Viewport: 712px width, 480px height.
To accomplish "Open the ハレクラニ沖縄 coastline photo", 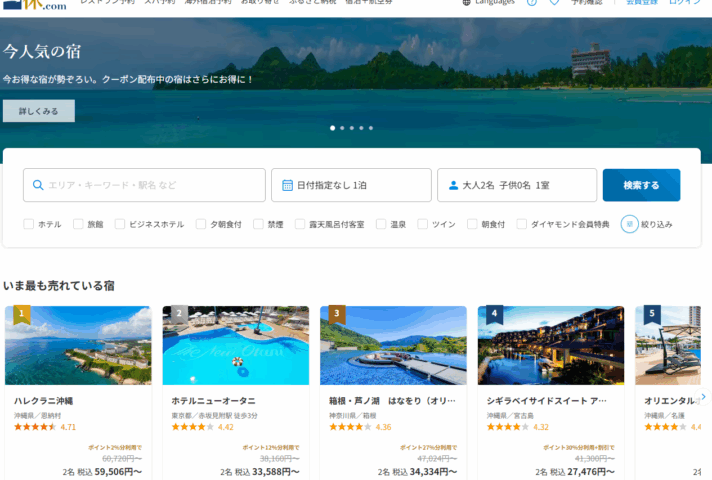I will coord(78,346).
